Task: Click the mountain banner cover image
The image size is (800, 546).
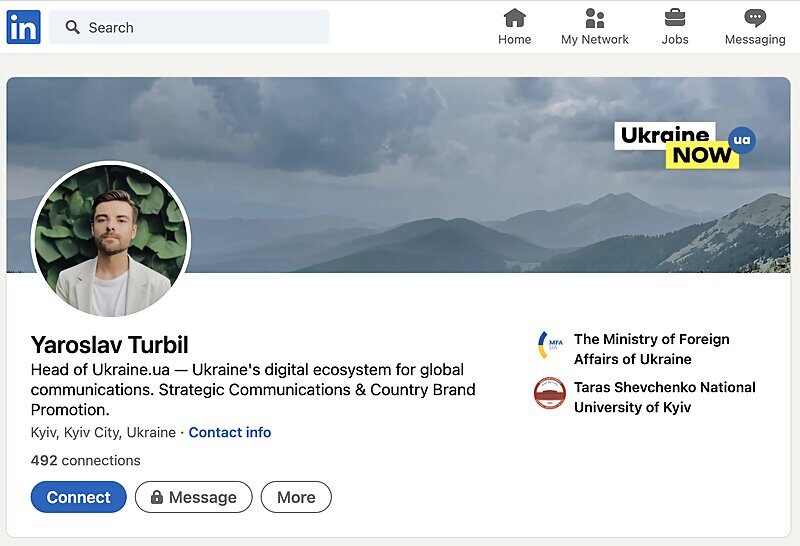Action: click(398, 175)
